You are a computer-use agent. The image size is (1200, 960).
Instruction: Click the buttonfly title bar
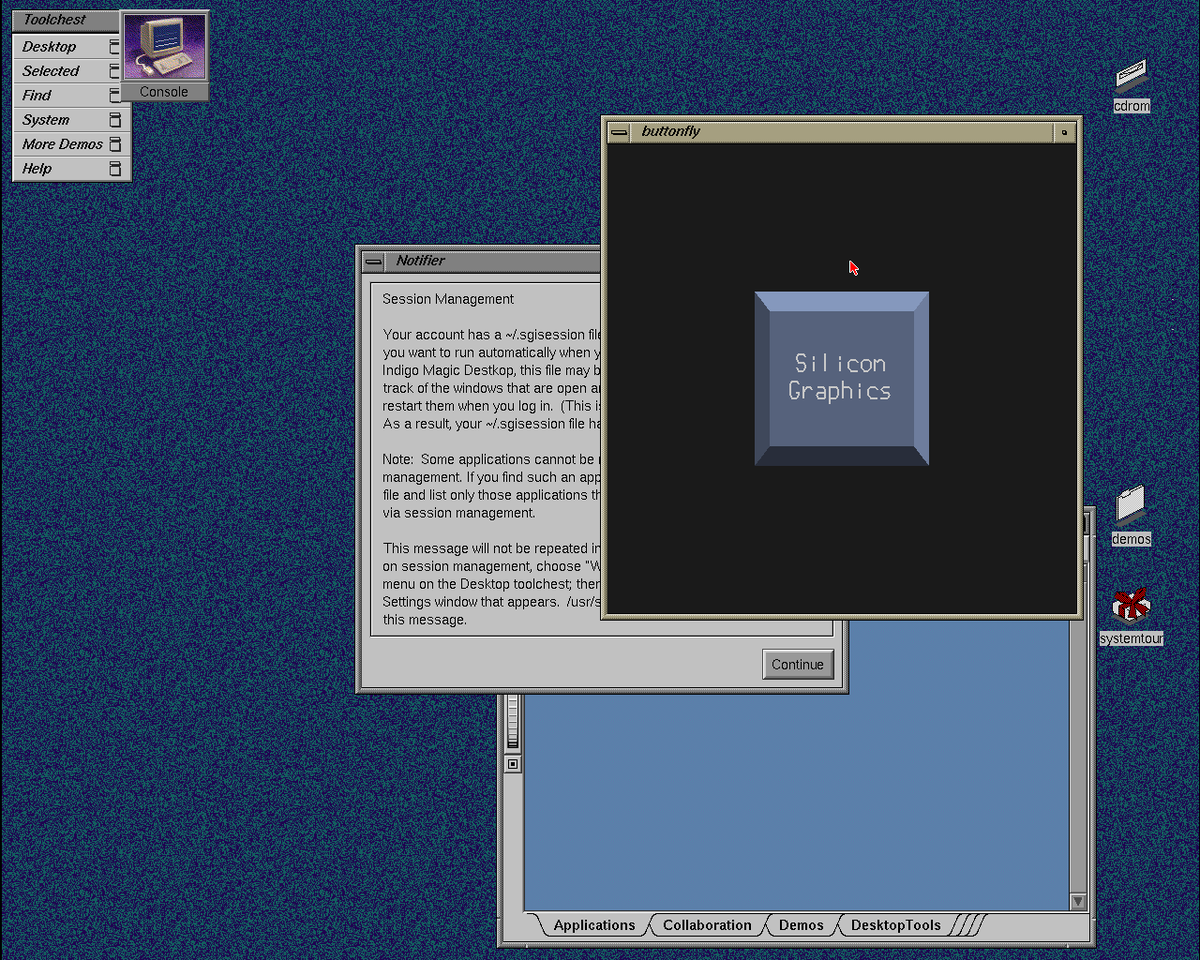point(842,132)
